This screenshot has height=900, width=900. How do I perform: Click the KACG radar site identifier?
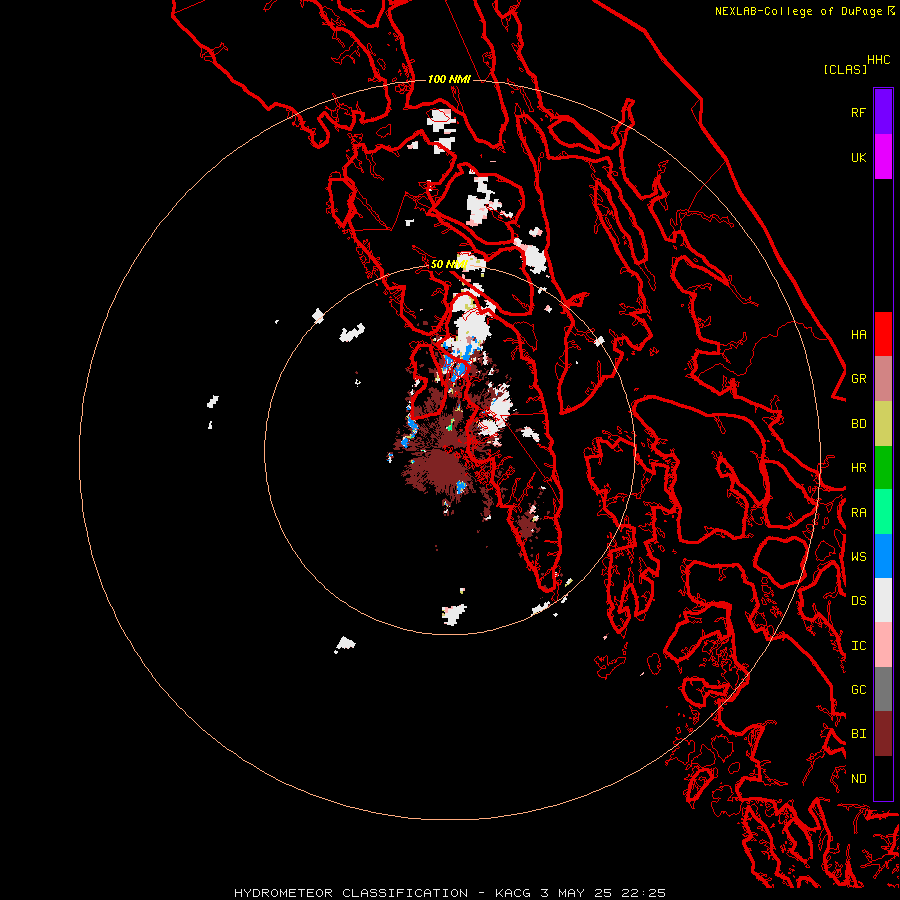(x=513, y=893)
